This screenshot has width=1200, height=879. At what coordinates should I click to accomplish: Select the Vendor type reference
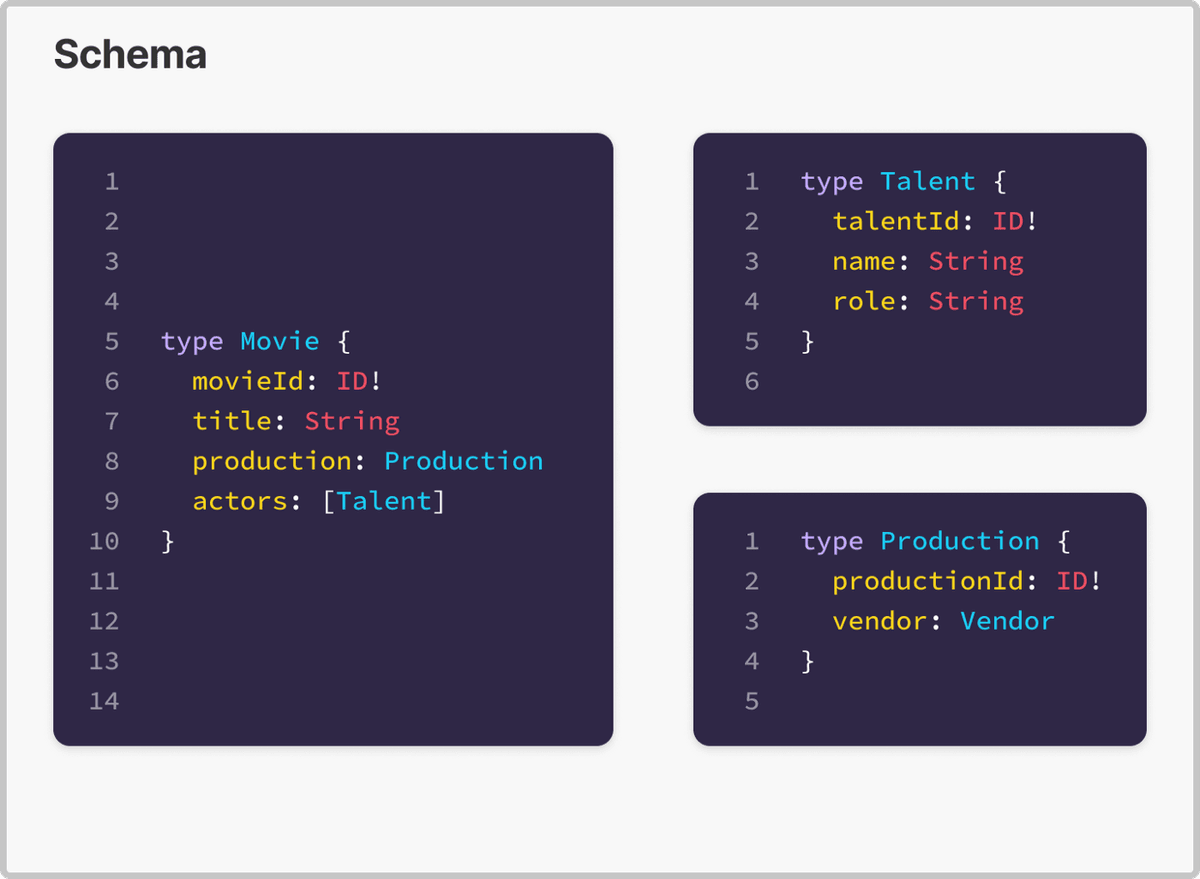1008,621
